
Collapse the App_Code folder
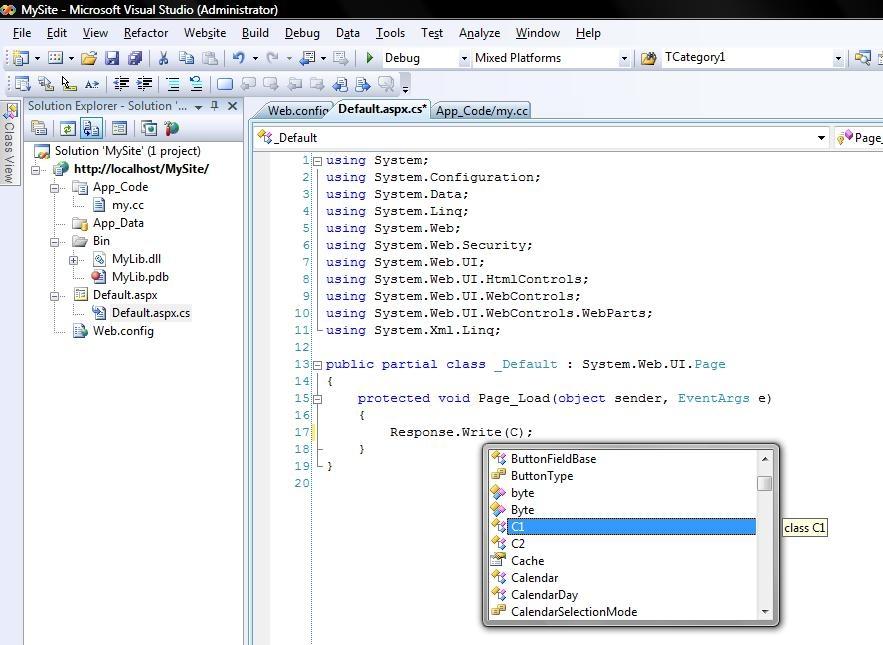(55, 188)
